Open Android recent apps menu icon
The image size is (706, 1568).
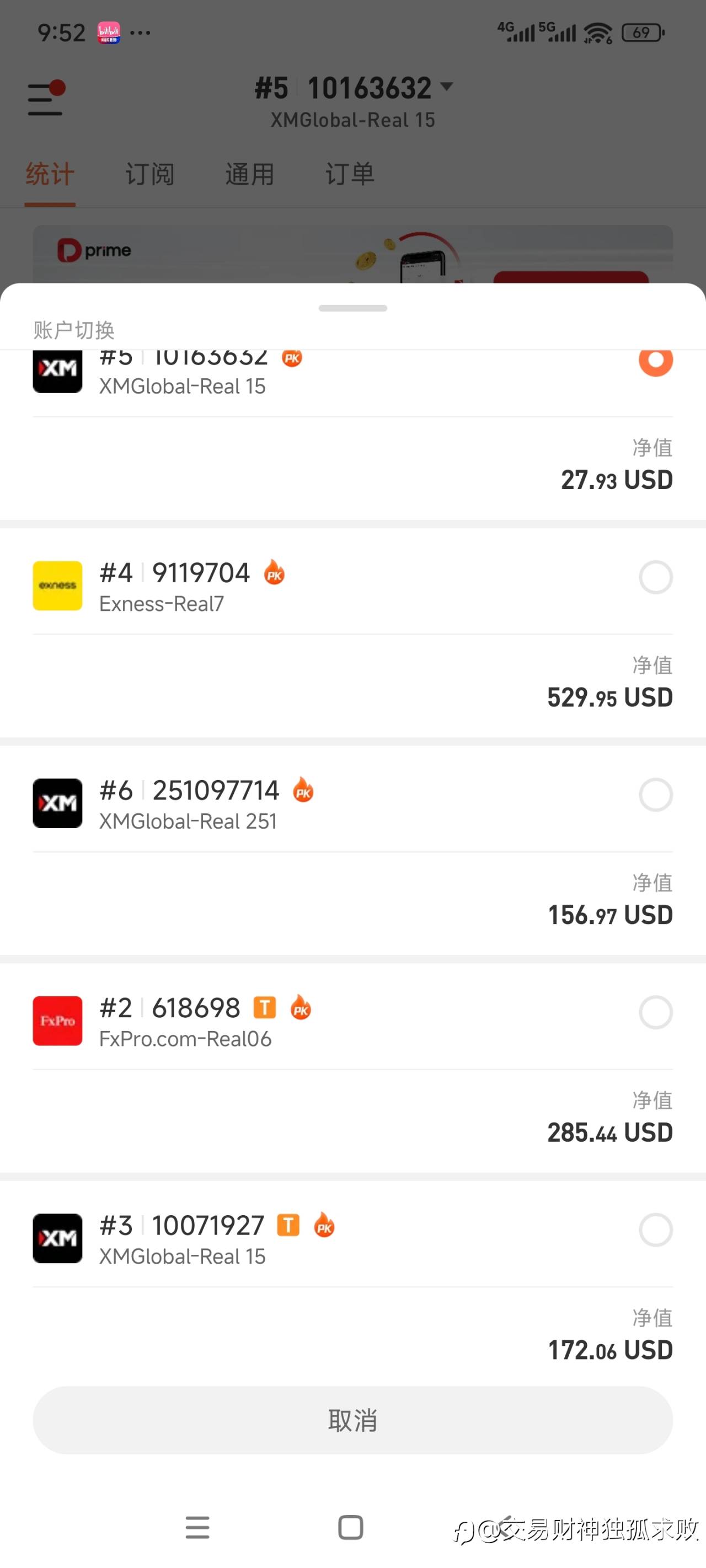(197, 1527)
